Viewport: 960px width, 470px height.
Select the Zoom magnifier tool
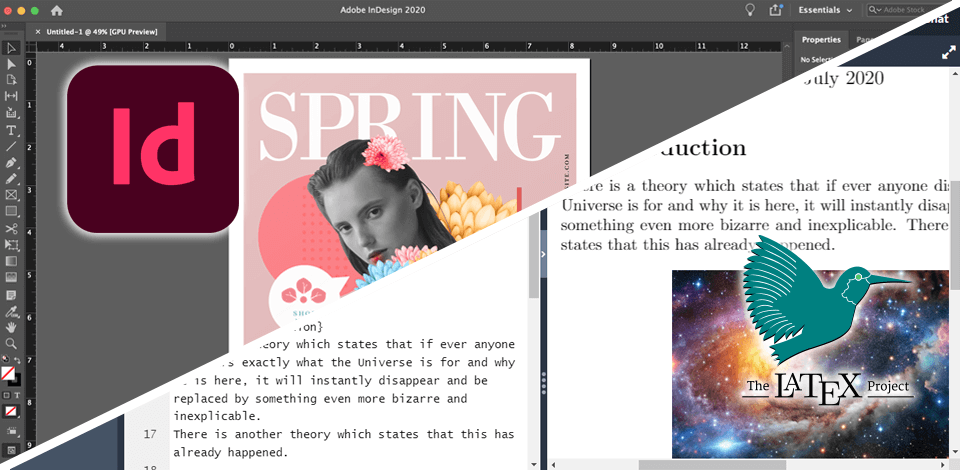[x=11, y=343]
